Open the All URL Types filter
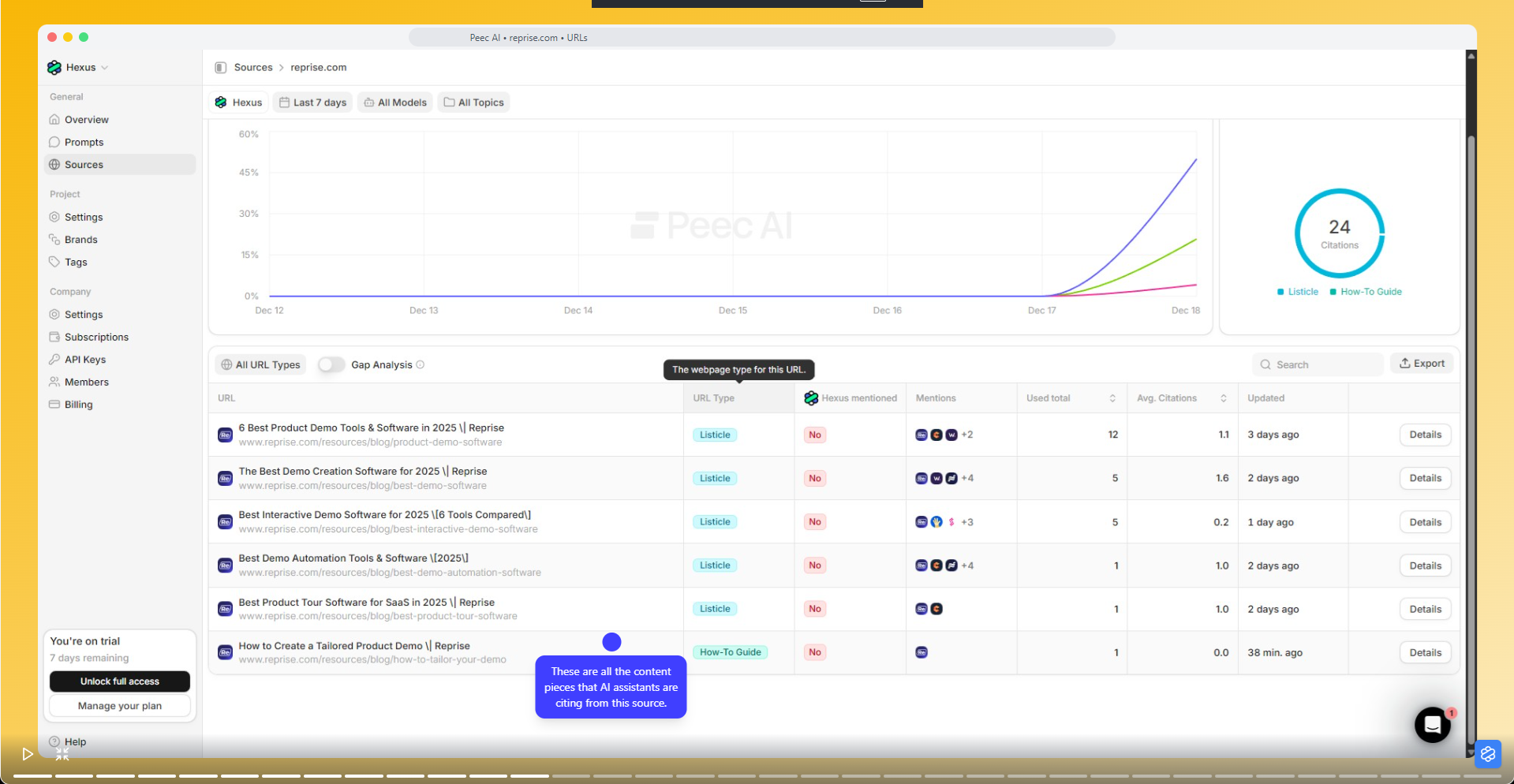 [261, 364]
